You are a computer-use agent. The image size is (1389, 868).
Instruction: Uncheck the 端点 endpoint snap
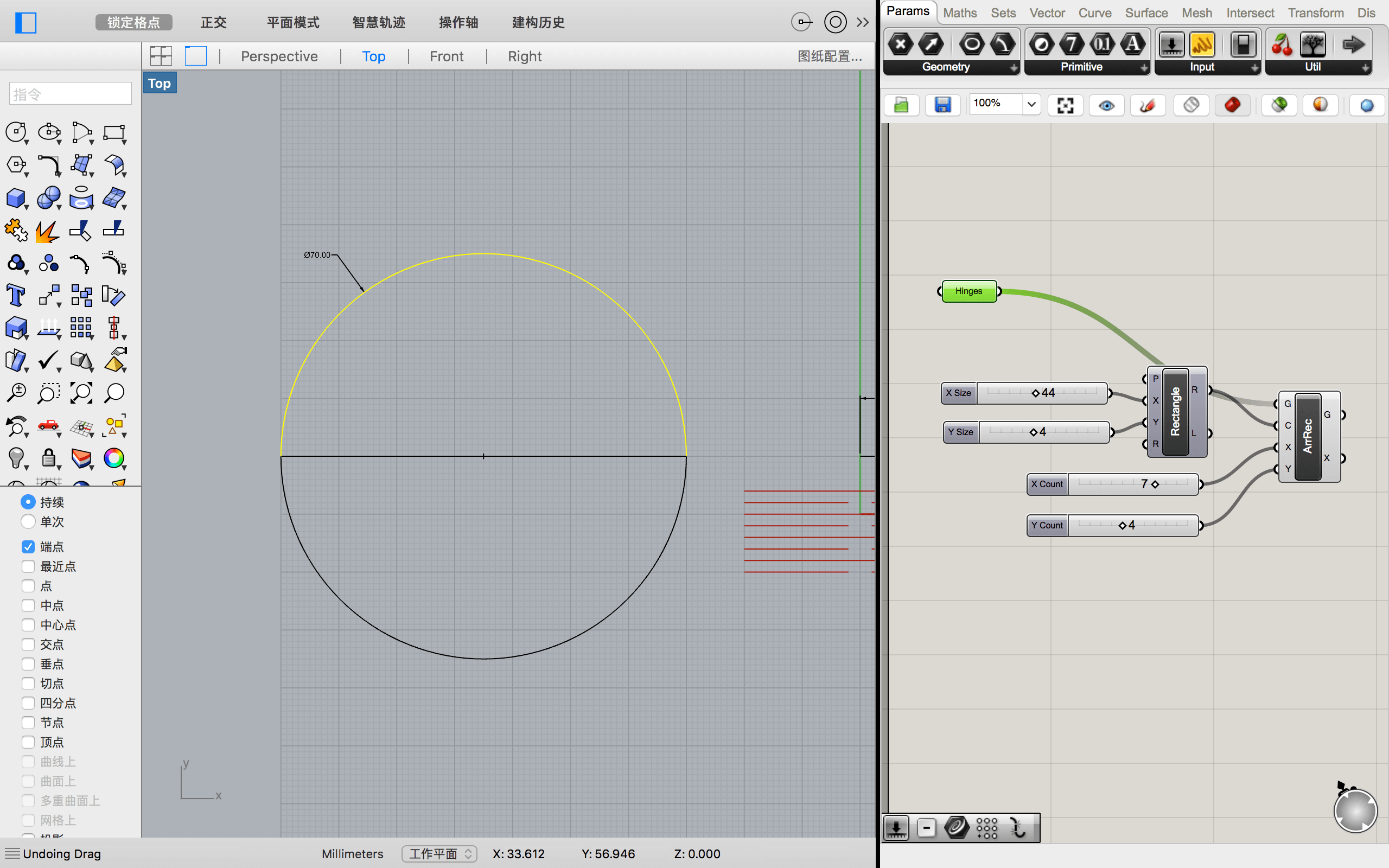click(x=28, y=546)
